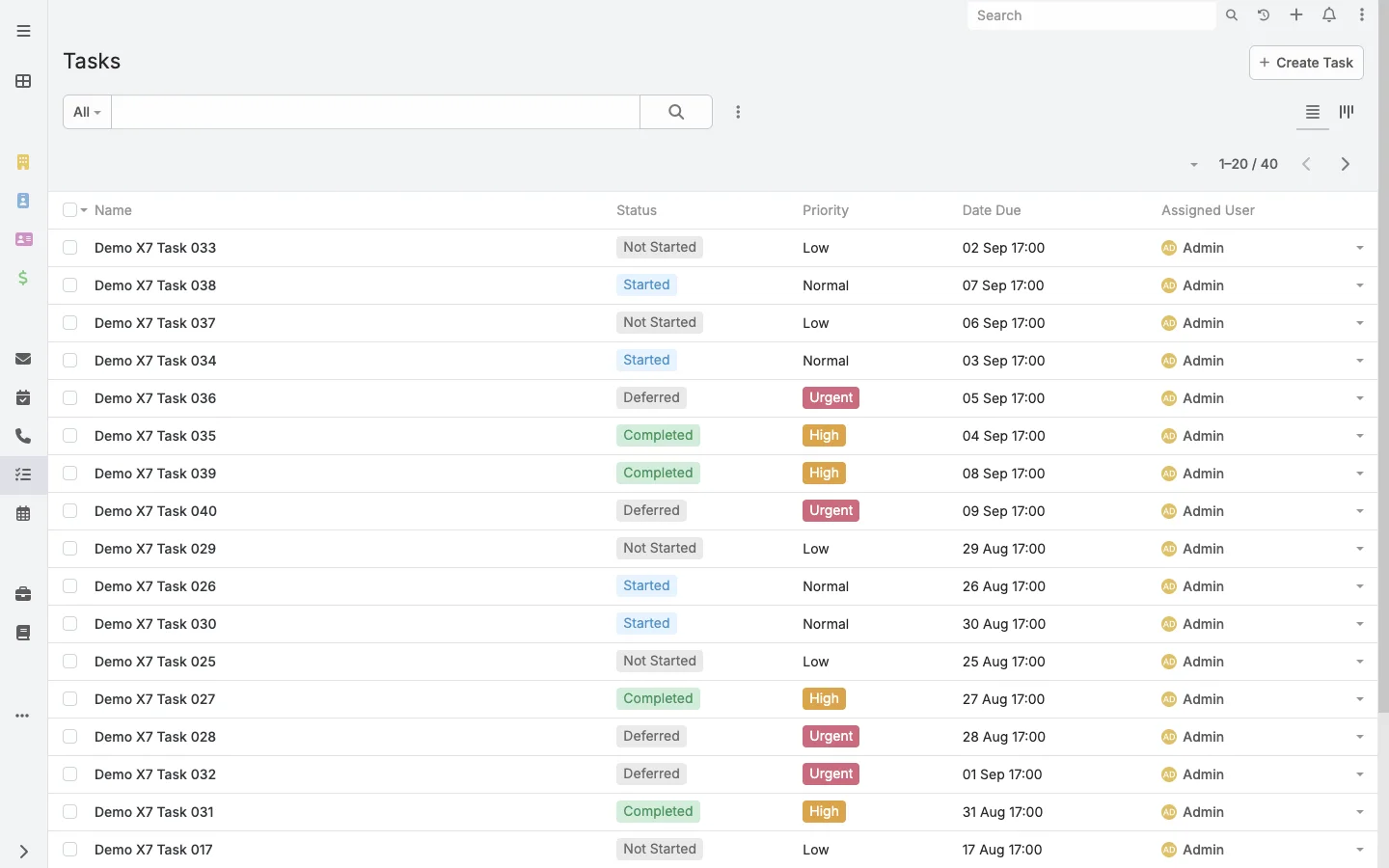
Task: Open Demo X7 Task 030 link
Action: click(155, 624)
